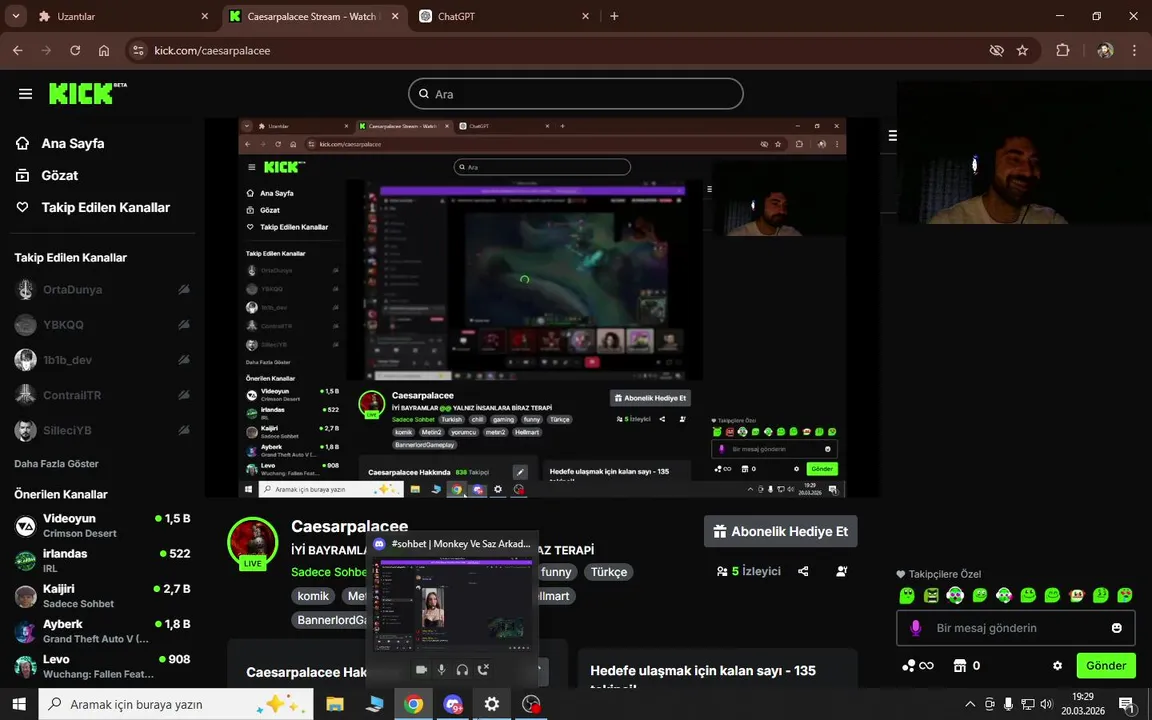Expand list with Daha Fazla Göster
The width and height of the screenshot is (1152, 720).
coord(57,464)
